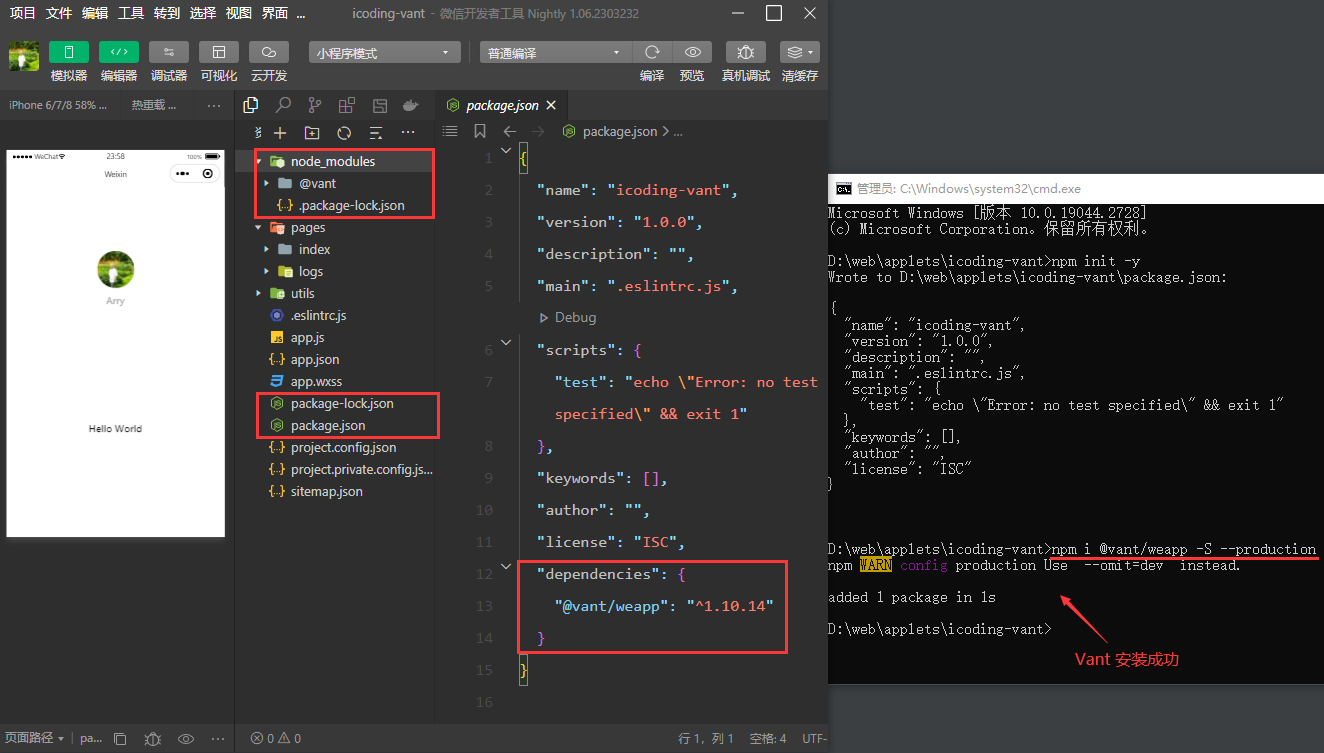Click the preview (预览) eye icon
This screenshot has width=1324, height=753.
pos(692,52)
